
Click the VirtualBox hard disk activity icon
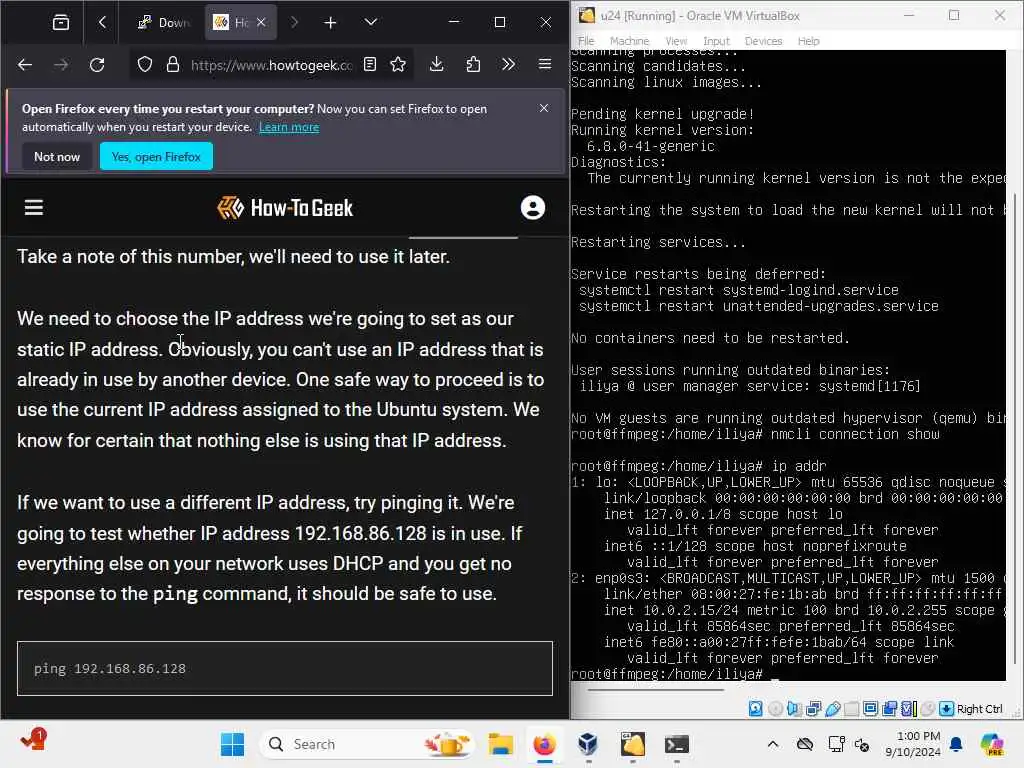[756, 709]
